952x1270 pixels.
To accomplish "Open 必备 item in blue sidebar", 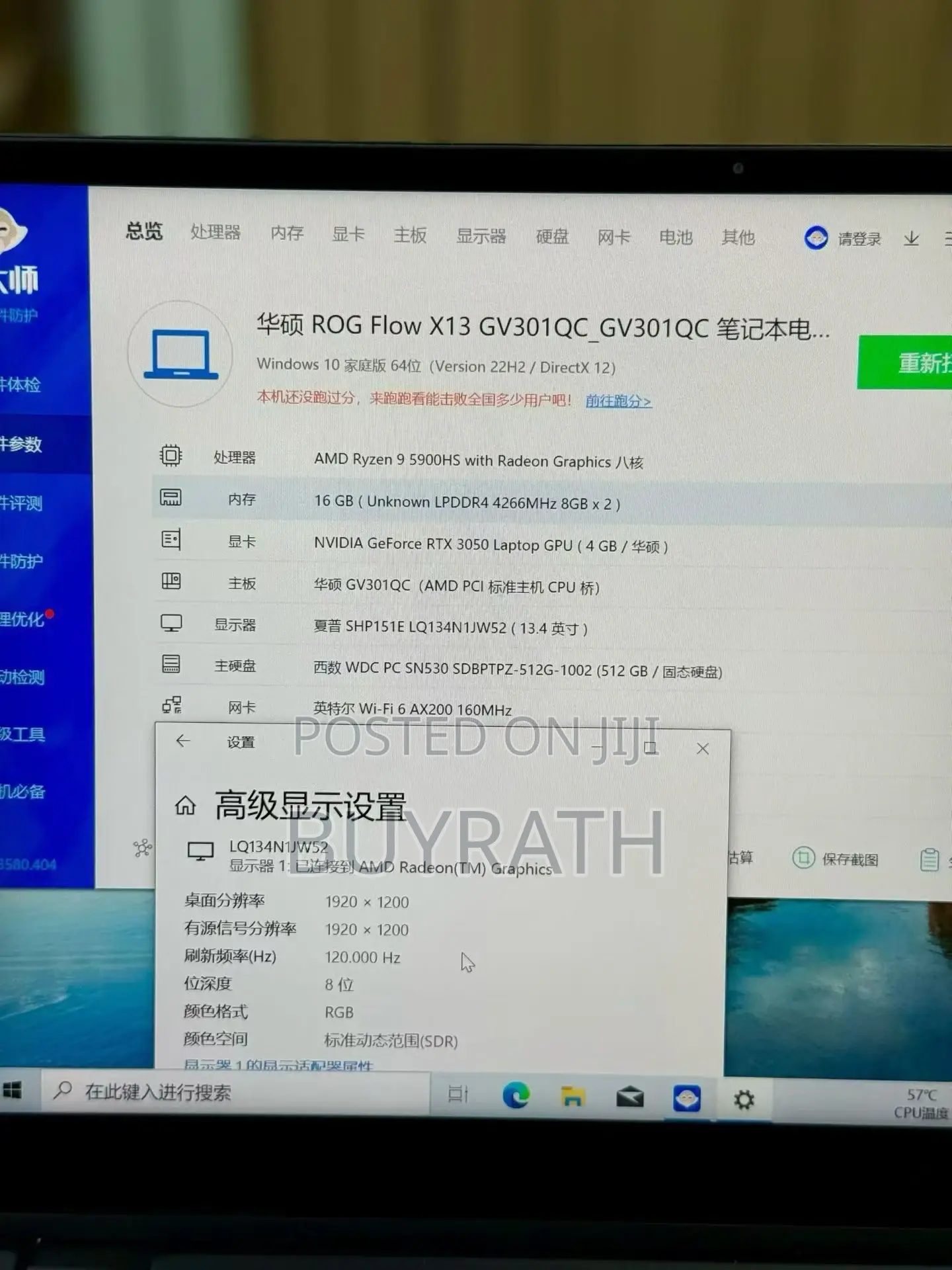I will 22,791.
